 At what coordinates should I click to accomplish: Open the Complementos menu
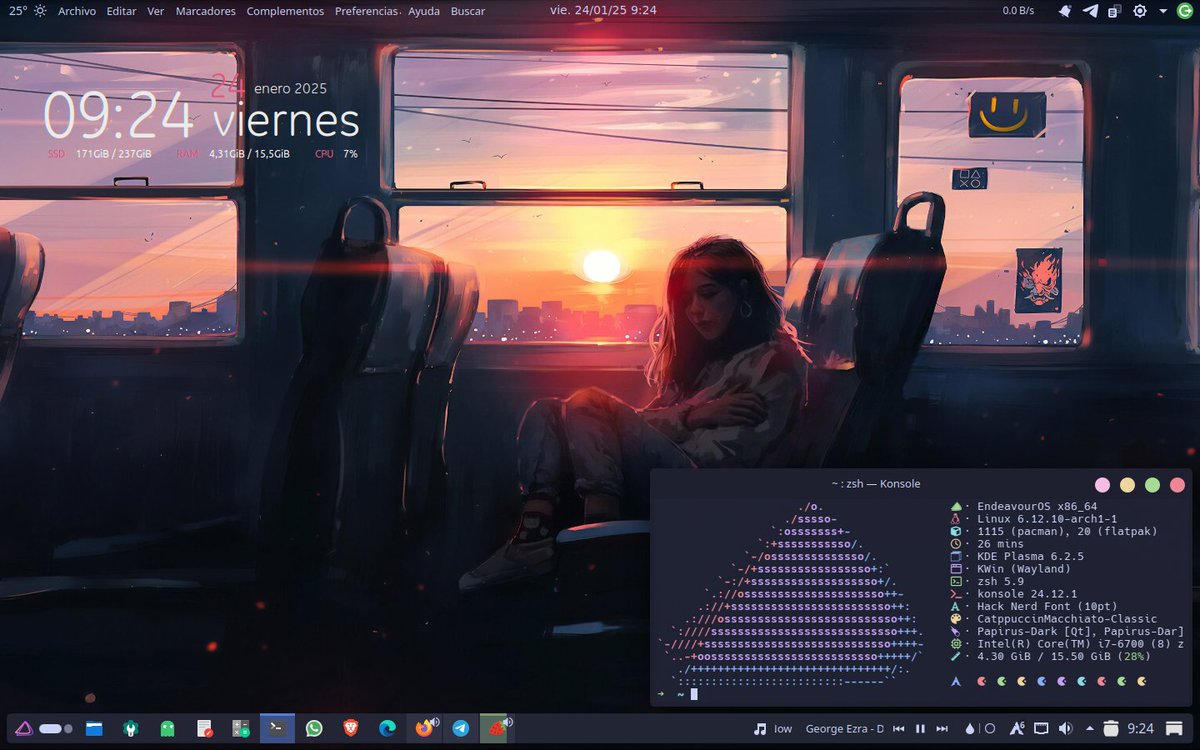coord(285,11)
